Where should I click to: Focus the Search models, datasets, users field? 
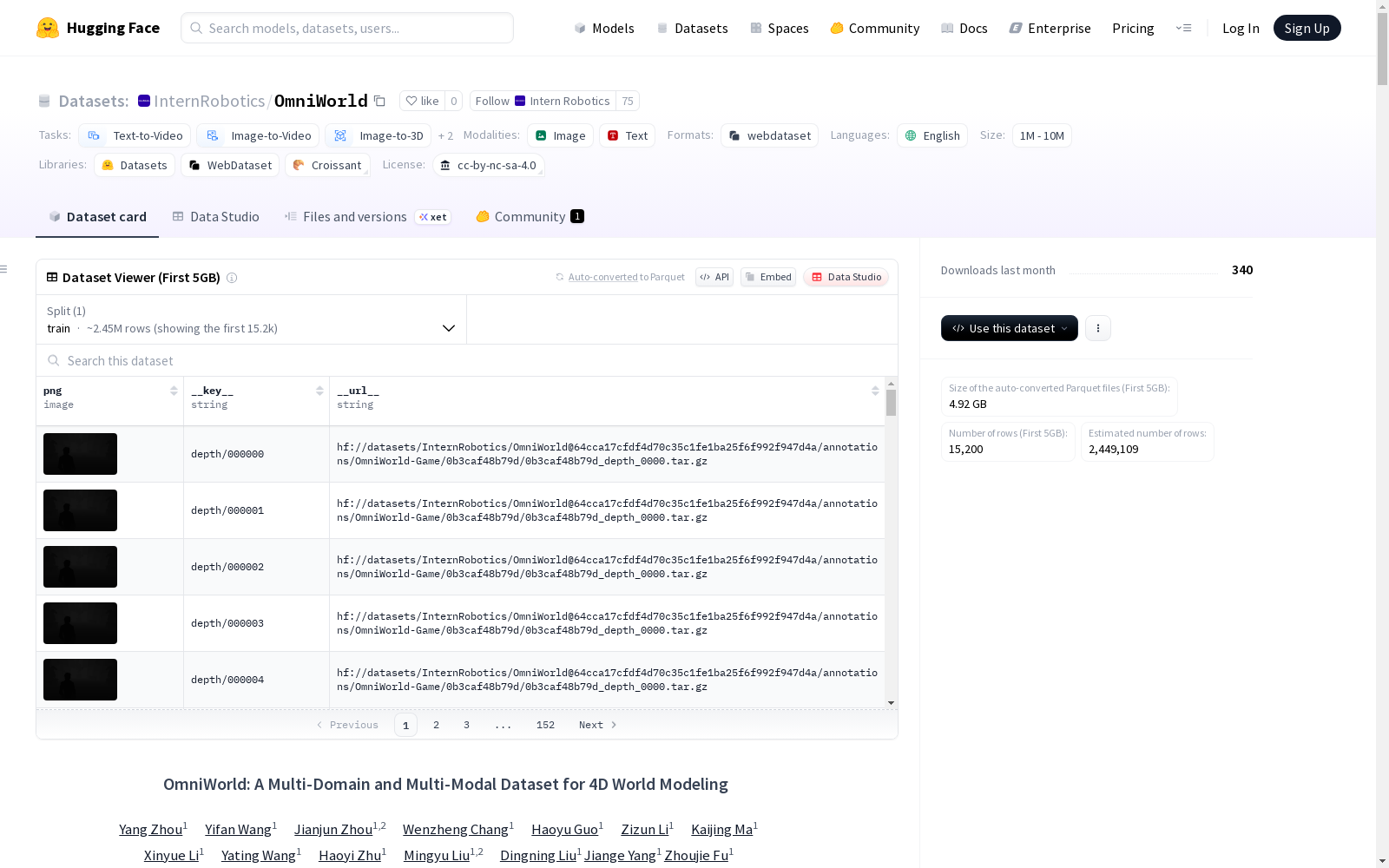coord(347,28)
